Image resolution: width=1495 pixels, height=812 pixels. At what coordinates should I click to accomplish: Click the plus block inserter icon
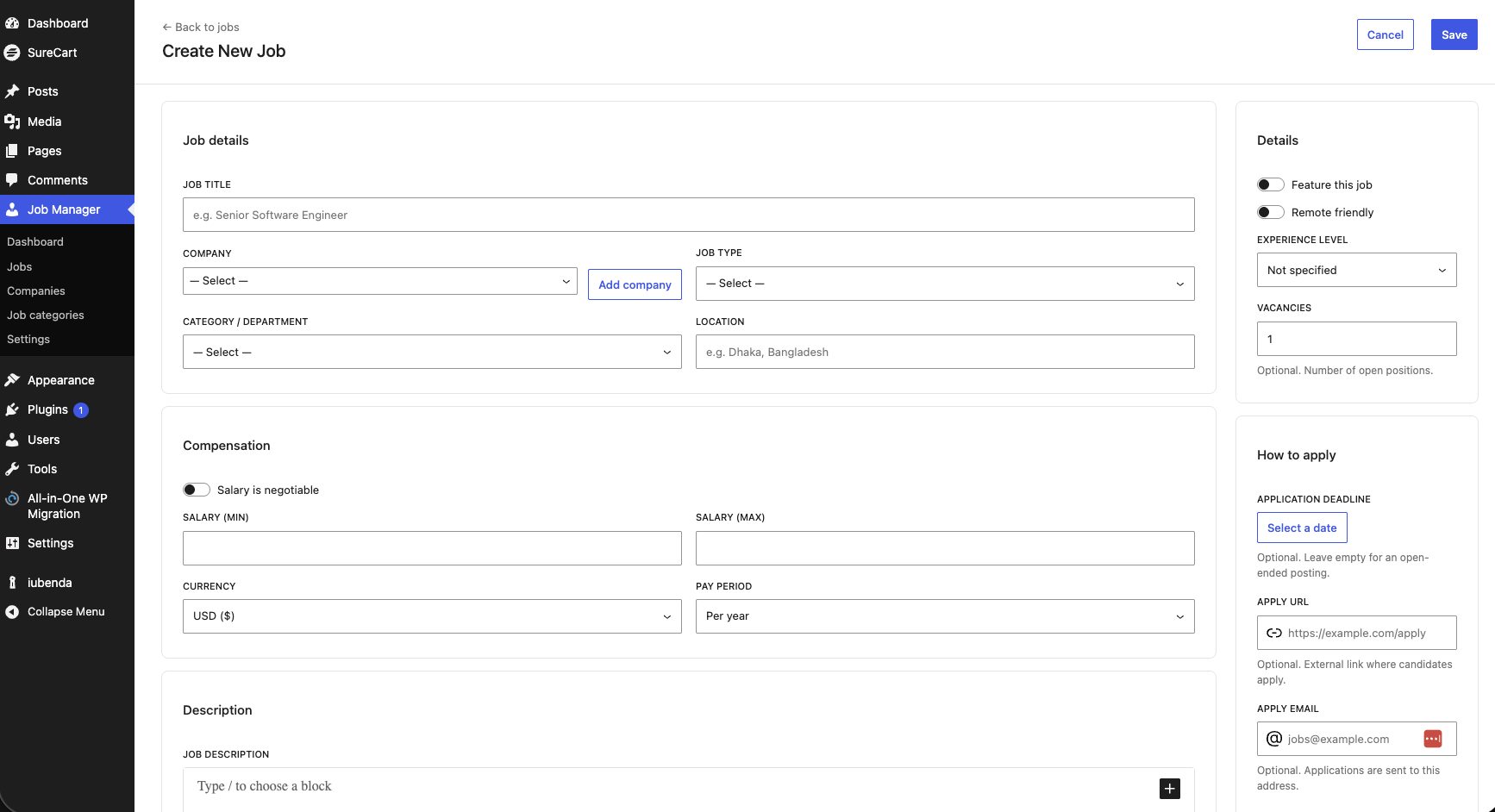pyautogui.click(x=1170, y=789)
